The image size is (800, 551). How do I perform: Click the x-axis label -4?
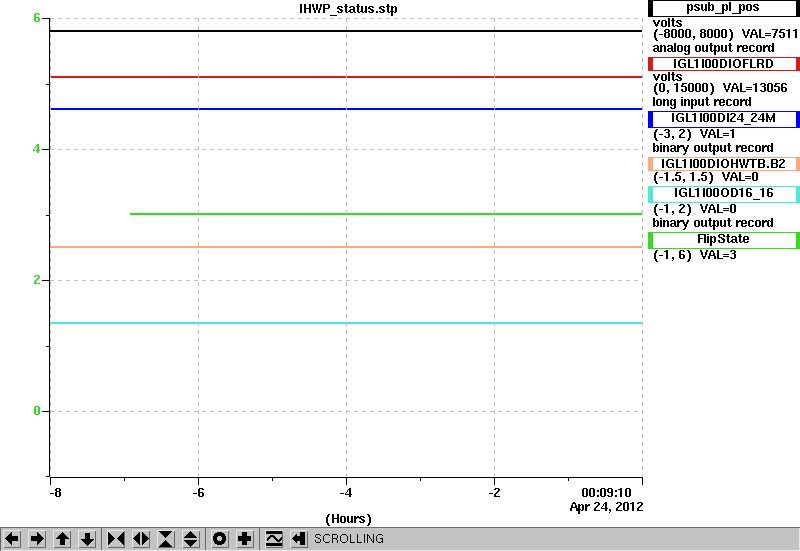346,493
